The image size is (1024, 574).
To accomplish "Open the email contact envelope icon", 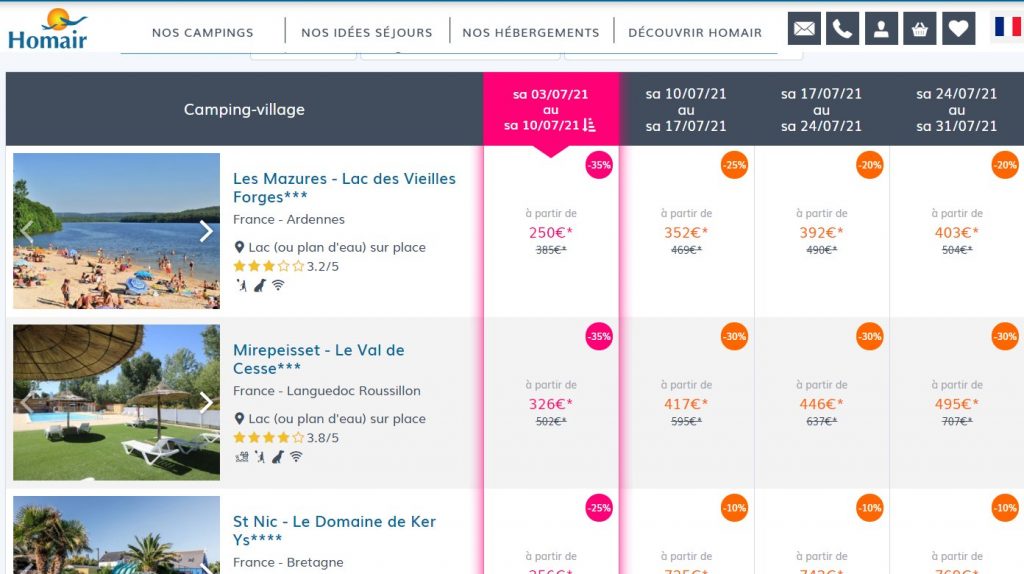I will coord(804,29).
